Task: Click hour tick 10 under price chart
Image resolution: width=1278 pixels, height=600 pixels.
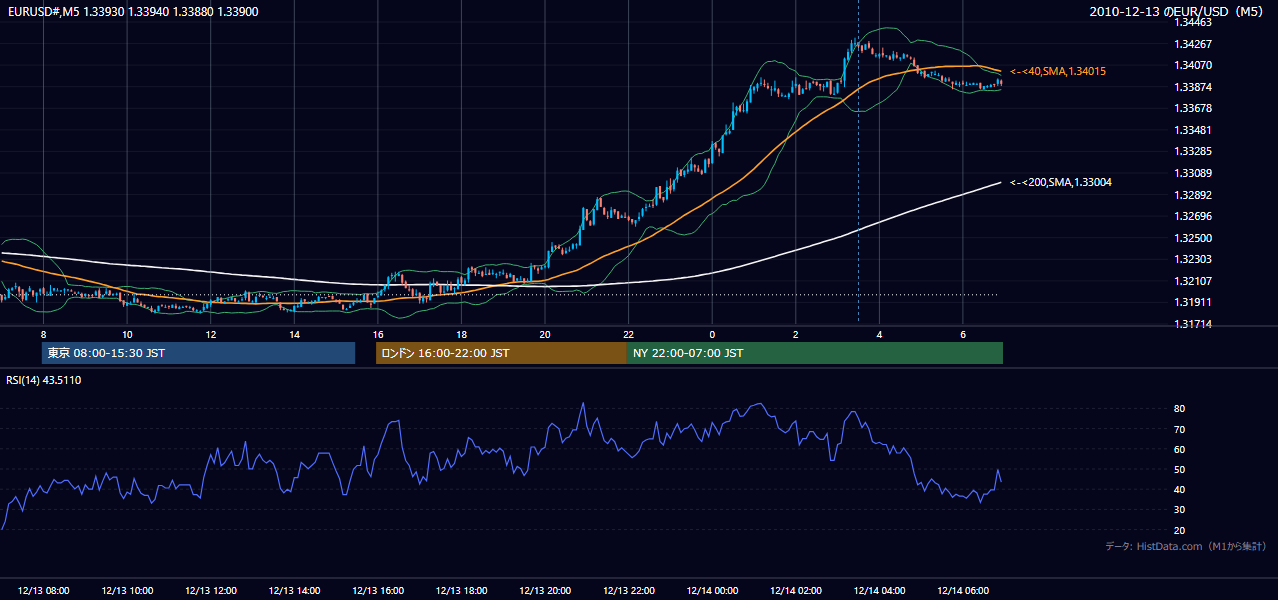Action: (x=127, y=334)
